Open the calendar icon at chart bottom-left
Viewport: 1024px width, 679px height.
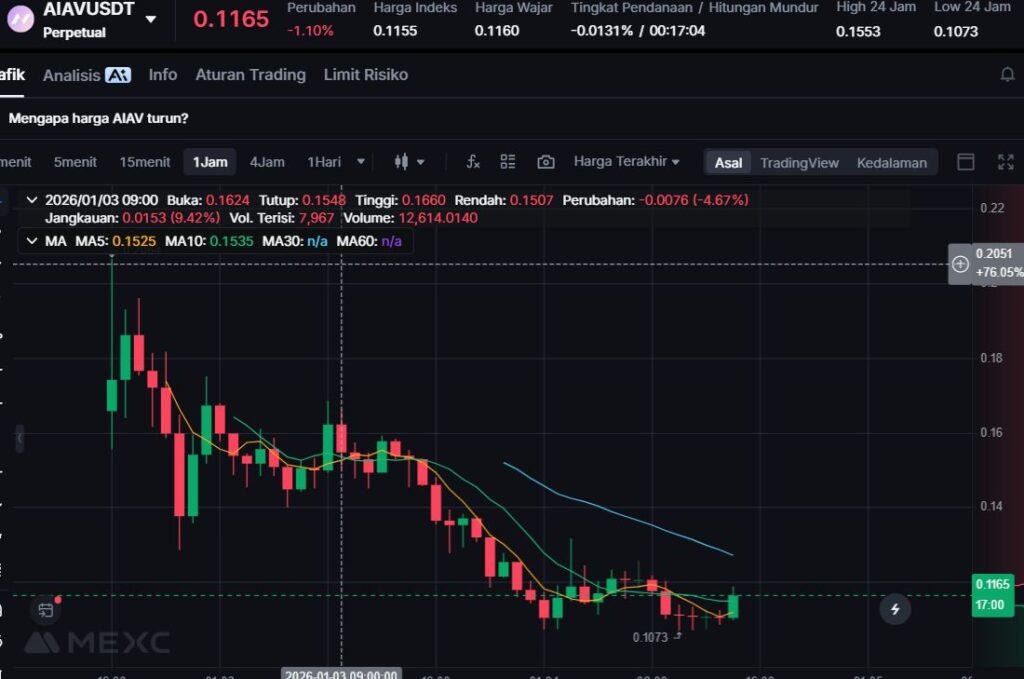(x=45, y=609)
